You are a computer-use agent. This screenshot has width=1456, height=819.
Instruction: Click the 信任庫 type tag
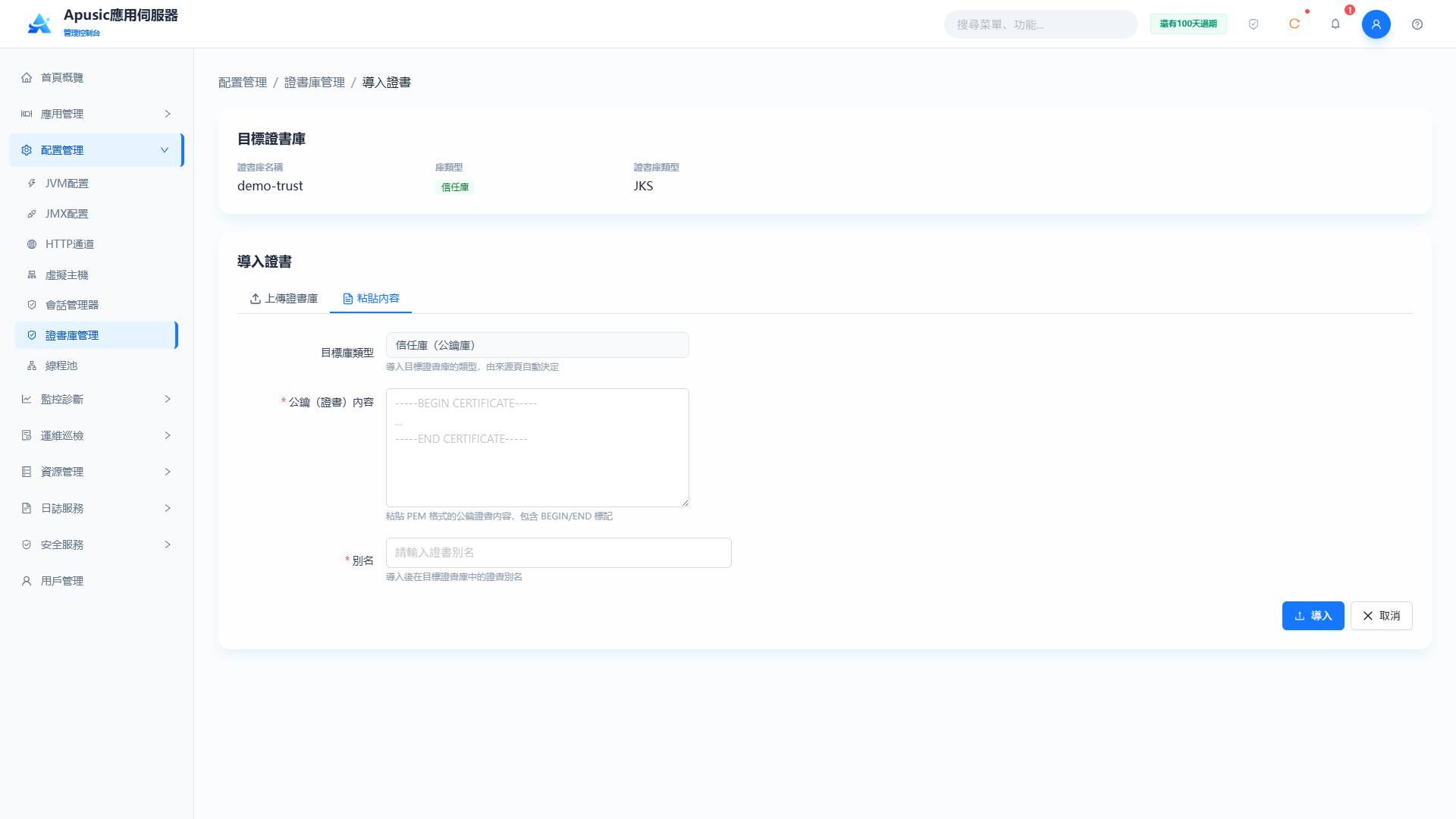pos(455,187)
